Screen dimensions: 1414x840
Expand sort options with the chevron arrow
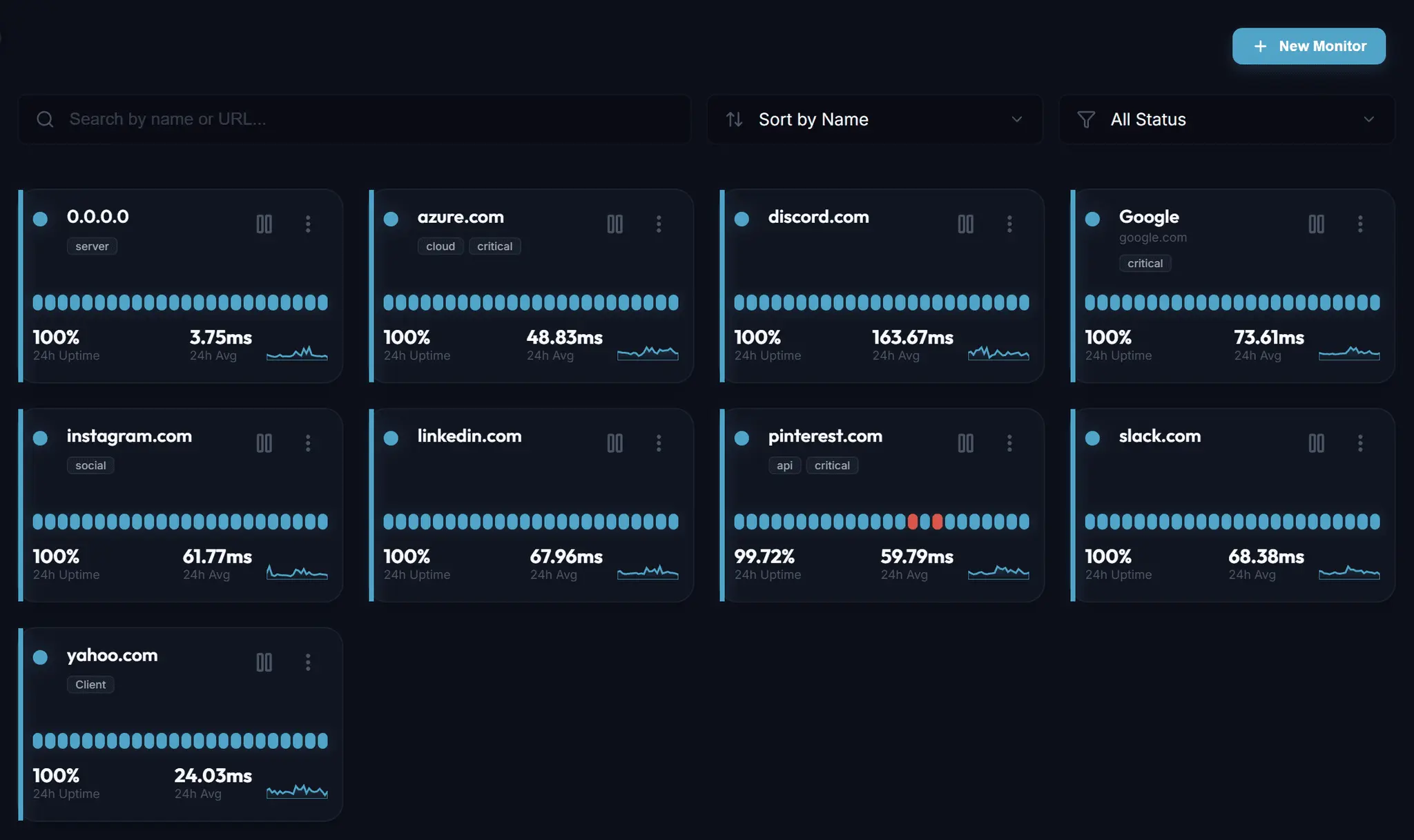(x=1017, y=119)
